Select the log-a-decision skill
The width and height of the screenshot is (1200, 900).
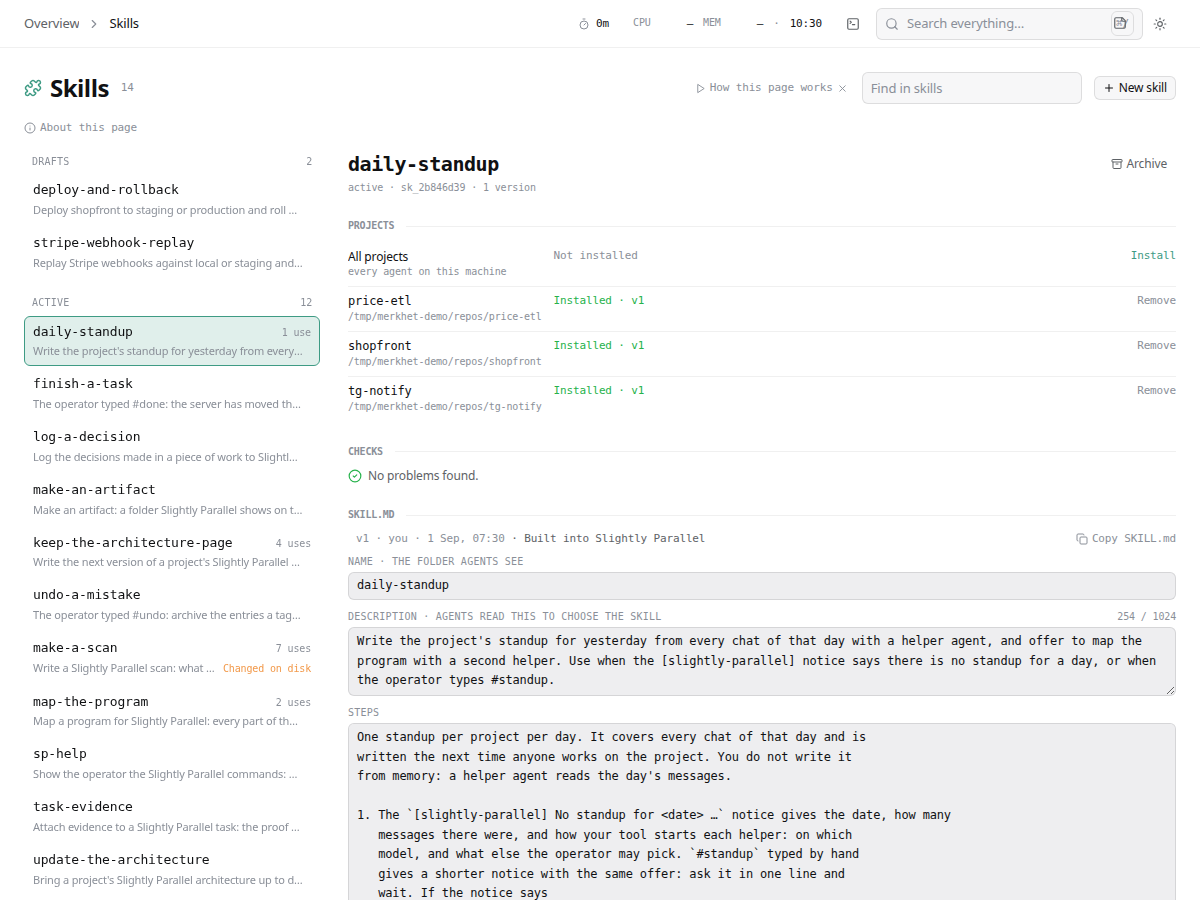[172, 446]
